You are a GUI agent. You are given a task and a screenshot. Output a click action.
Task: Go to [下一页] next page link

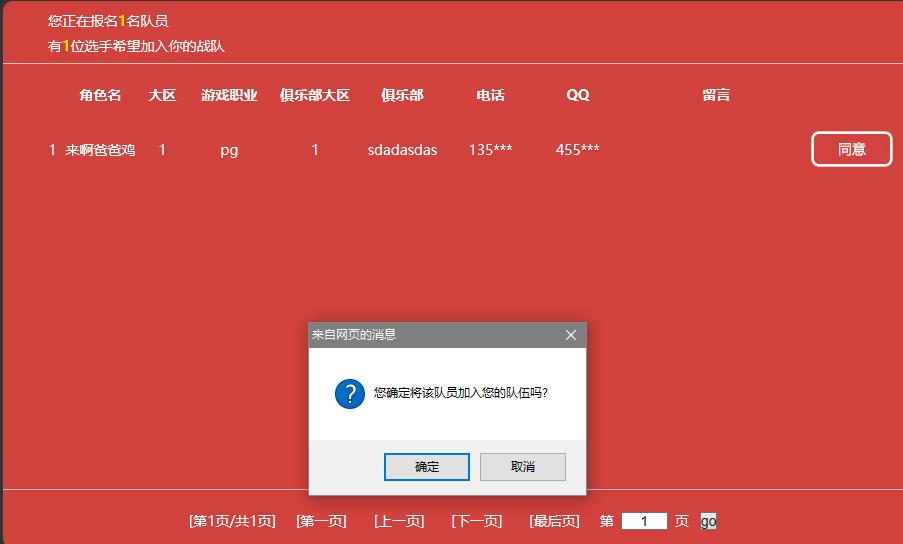tap(477, 521)
